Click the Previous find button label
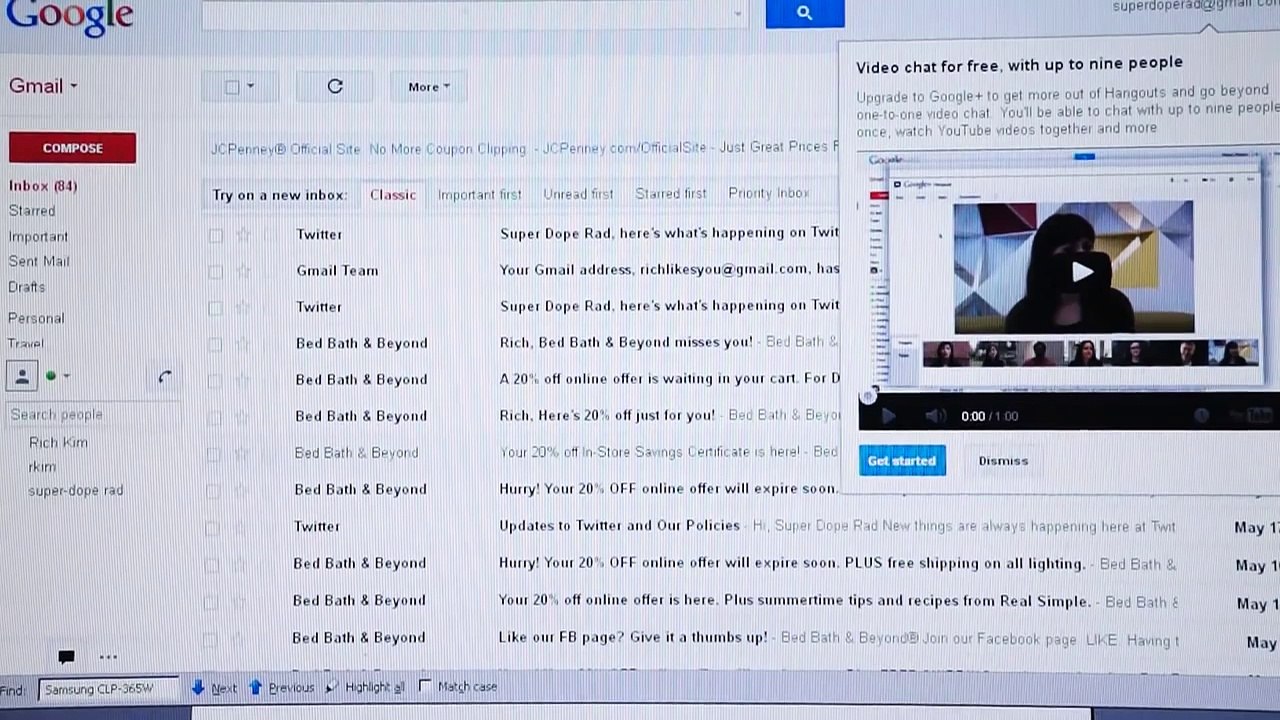Image resolution: width=1280 pixels, height=720 pixels. [x=291, y=688]
